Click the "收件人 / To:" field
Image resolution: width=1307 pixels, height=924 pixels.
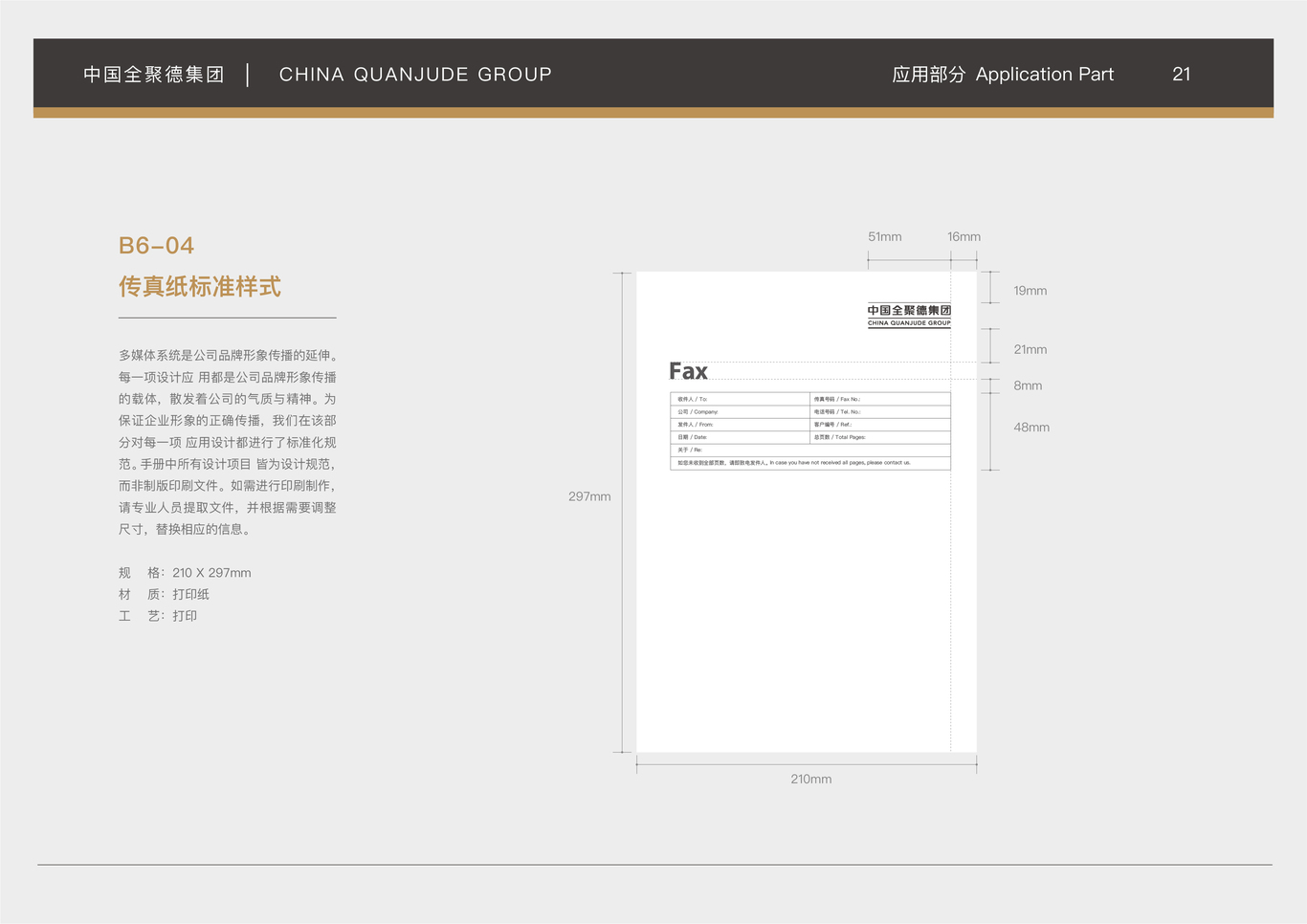pos(740,399)
